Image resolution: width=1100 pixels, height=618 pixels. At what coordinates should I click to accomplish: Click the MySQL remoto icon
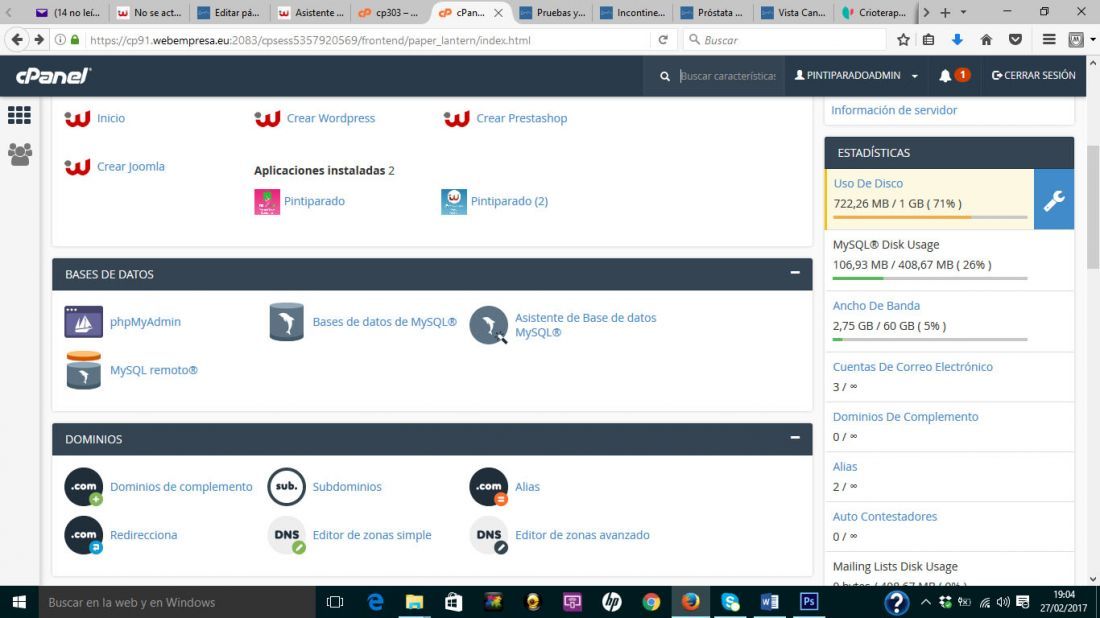[x=83, y=370]
